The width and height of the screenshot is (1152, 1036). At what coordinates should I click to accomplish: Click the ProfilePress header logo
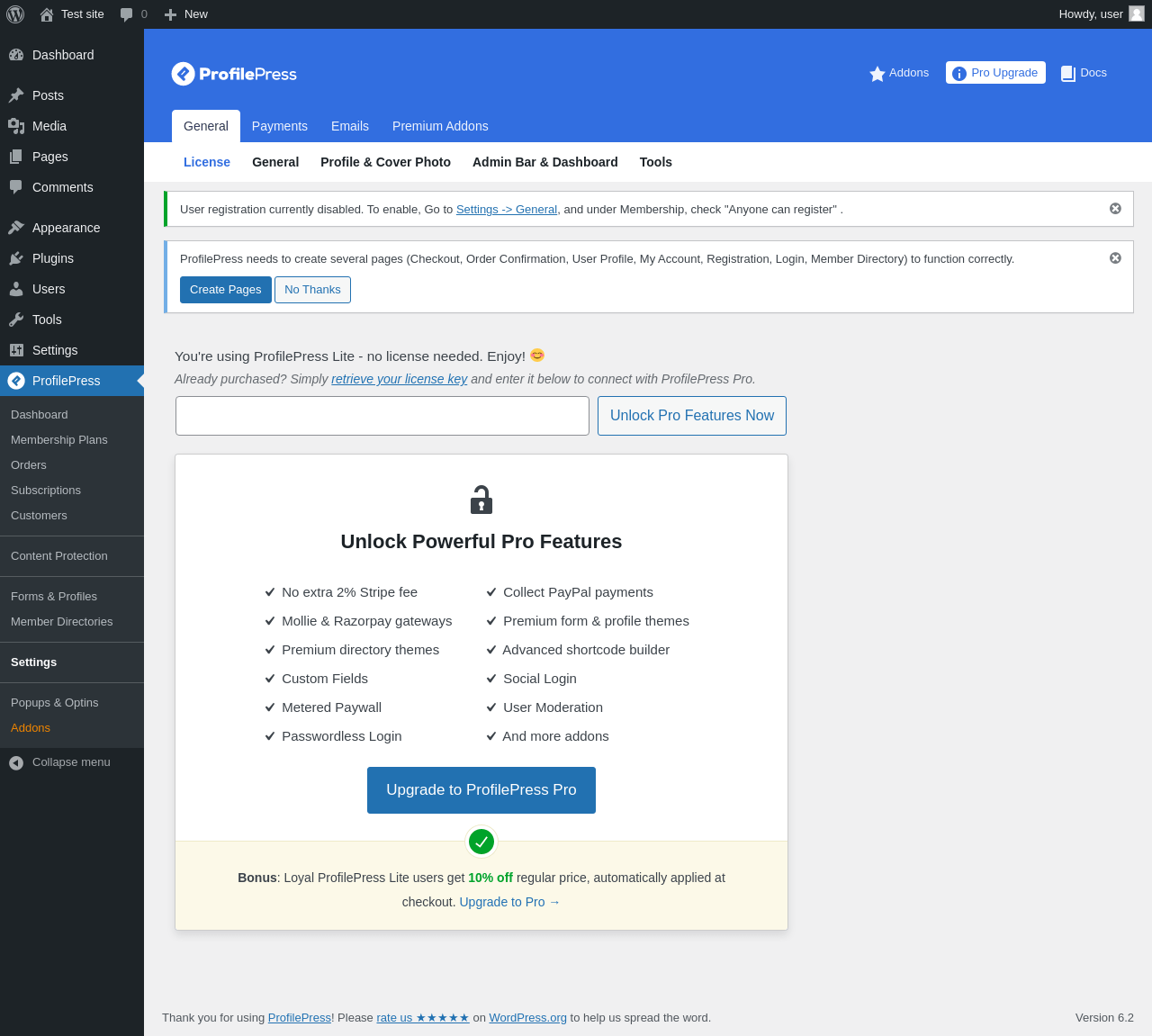234,74
